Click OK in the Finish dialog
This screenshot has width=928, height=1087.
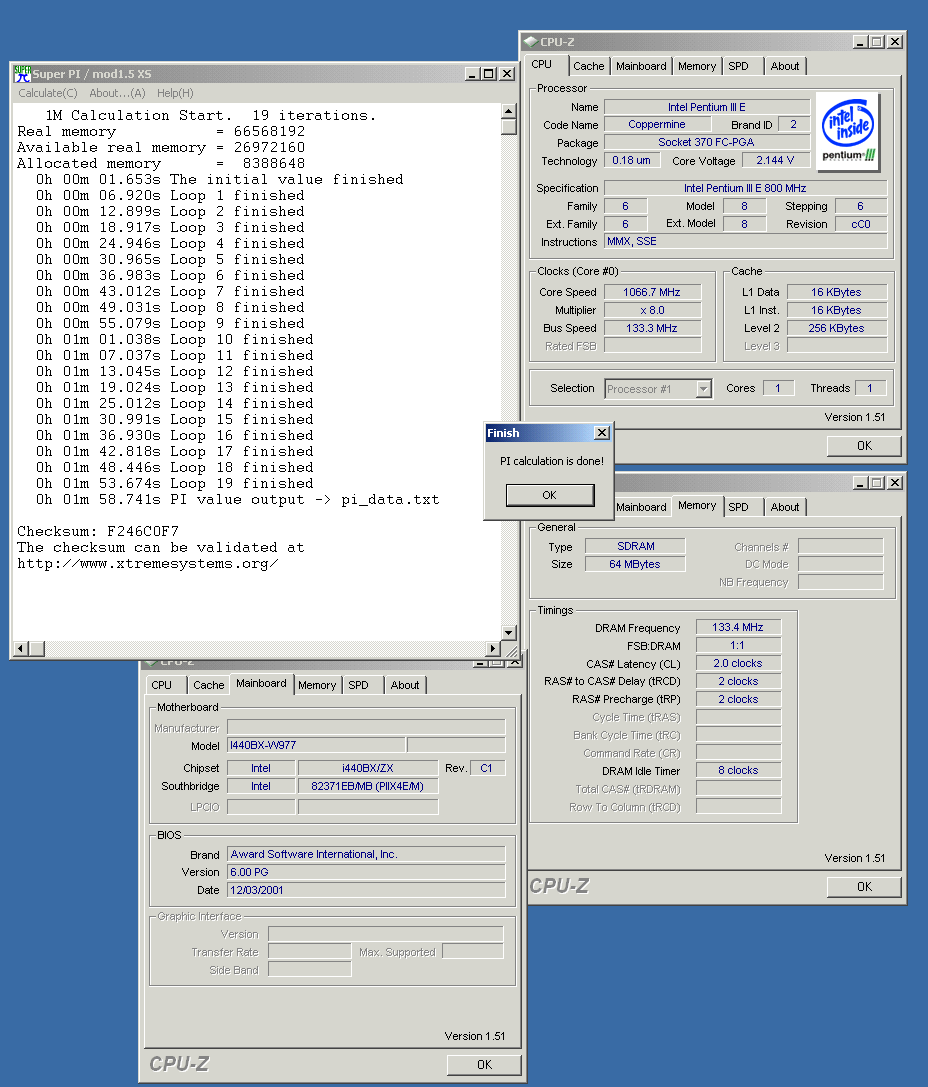point(550,495)
